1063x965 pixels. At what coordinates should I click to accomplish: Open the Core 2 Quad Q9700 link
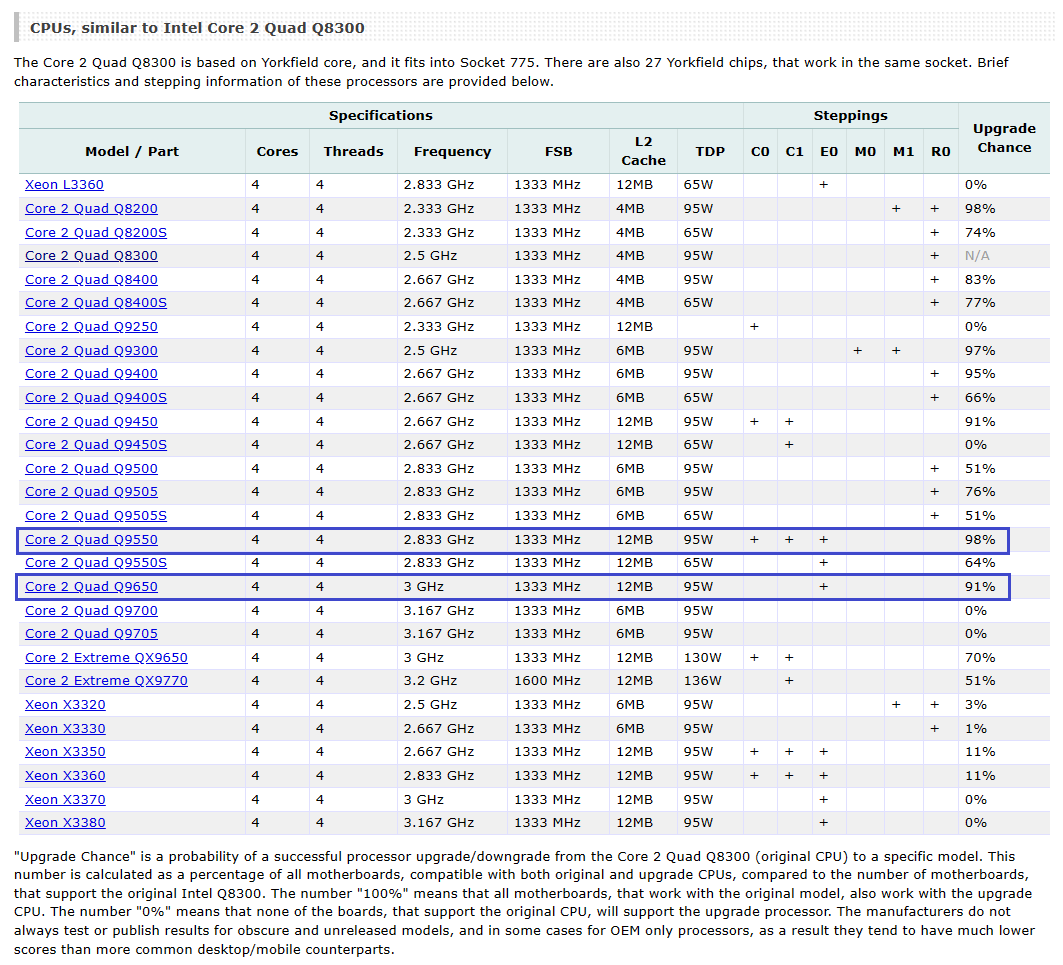(x=92, y=611)
